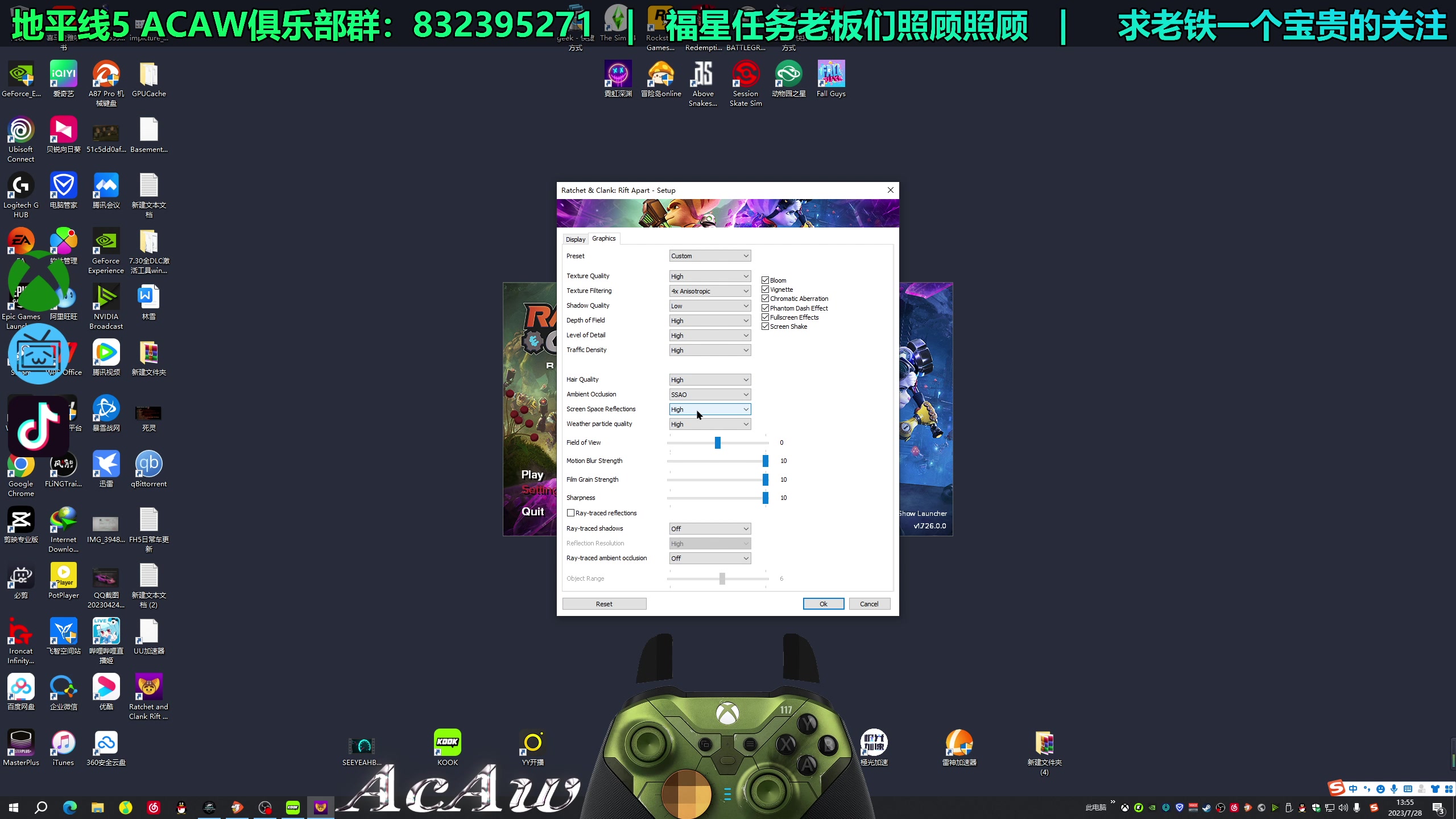Adjust the Film Grain Strength slider
This screenshot has height=819, width=1456.
click(x=766, y=479)
